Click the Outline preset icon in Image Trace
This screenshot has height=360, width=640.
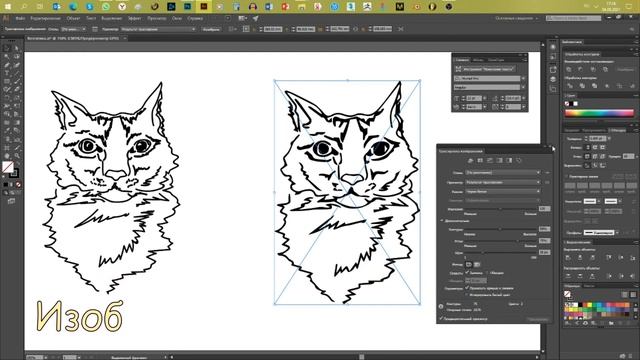tap(519, 160)
